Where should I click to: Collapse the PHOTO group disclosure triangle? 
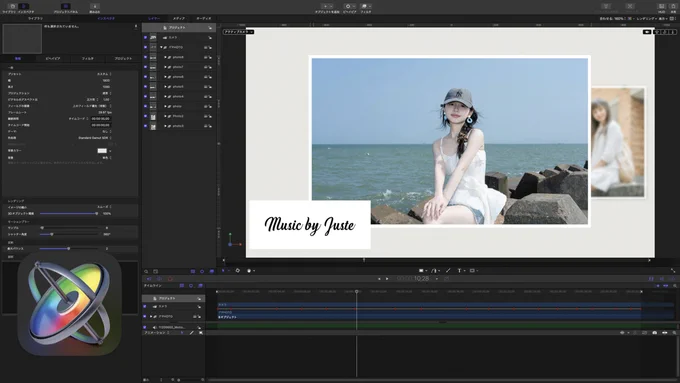[161, 47]
